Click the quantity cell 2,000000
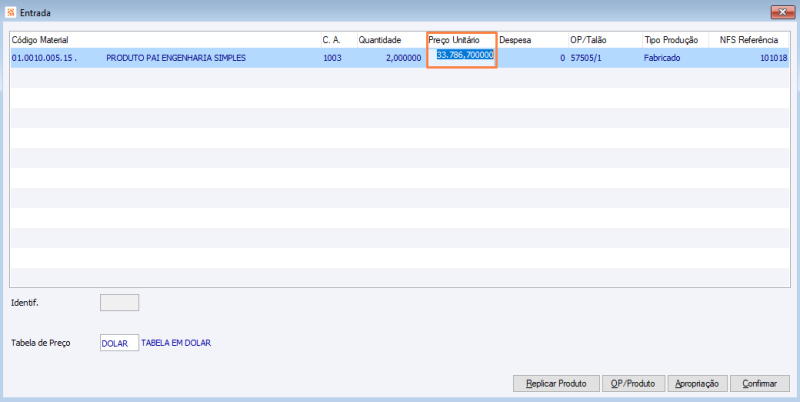The height and width of the screenshot is (402, 800). (403, 58)
